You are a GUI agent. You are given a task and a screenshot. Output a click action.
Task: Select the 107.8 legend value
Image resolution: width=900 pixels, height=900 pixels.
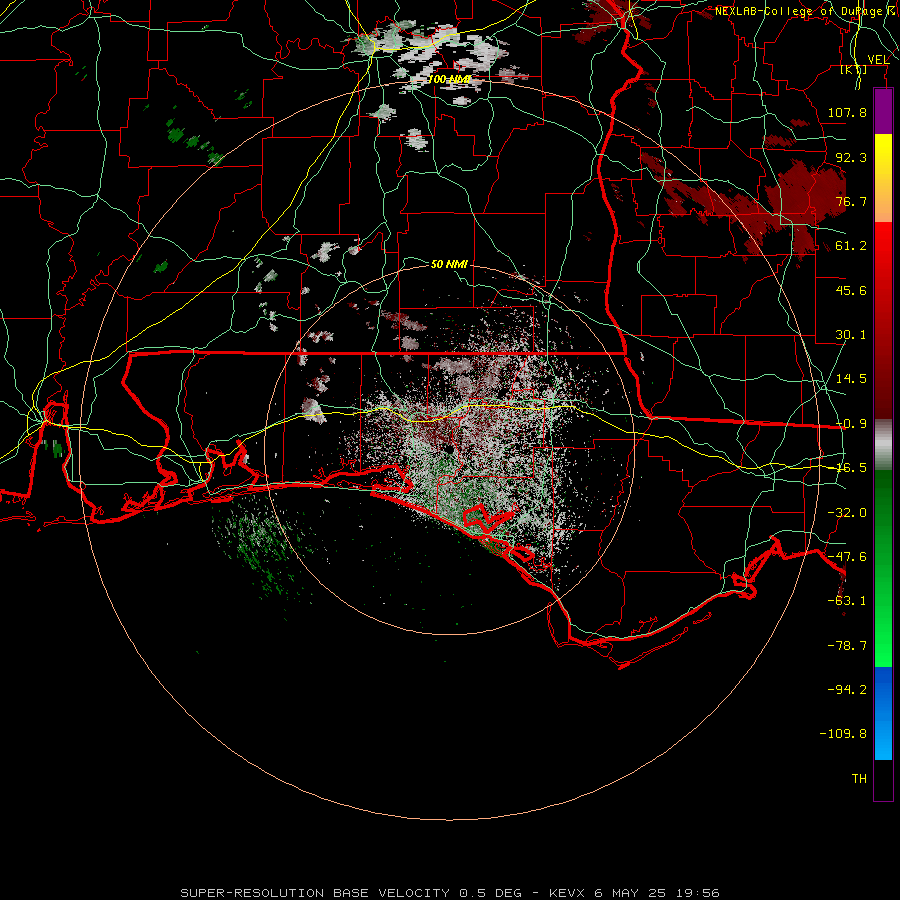click(x=847, y=112)
